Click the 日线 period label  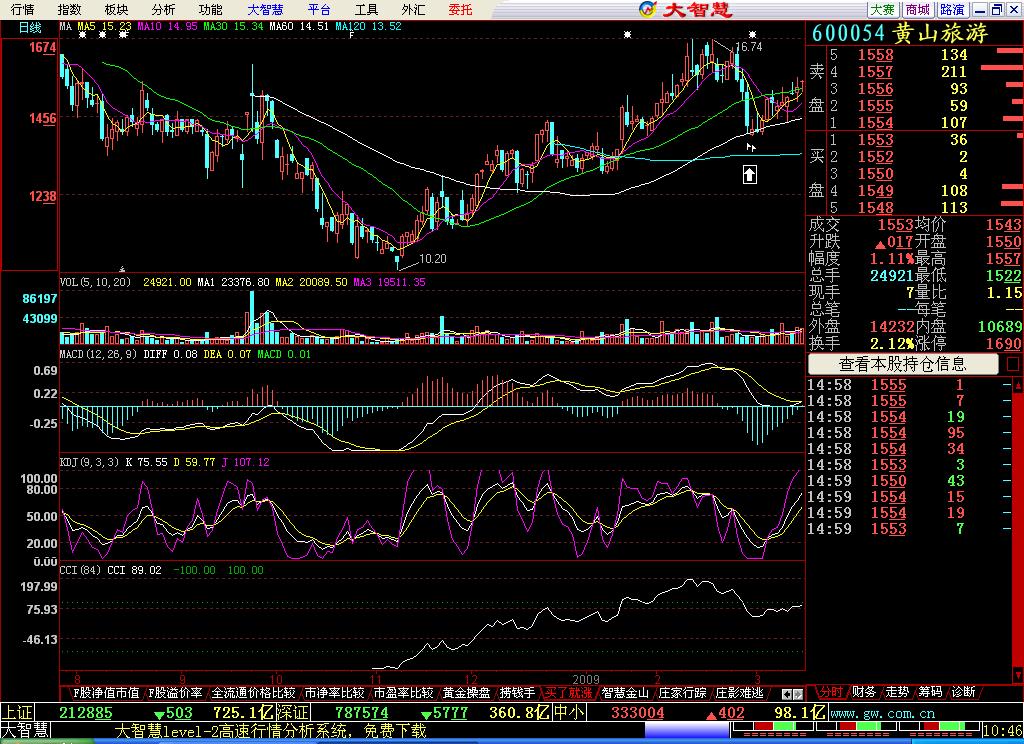point(29,27)
